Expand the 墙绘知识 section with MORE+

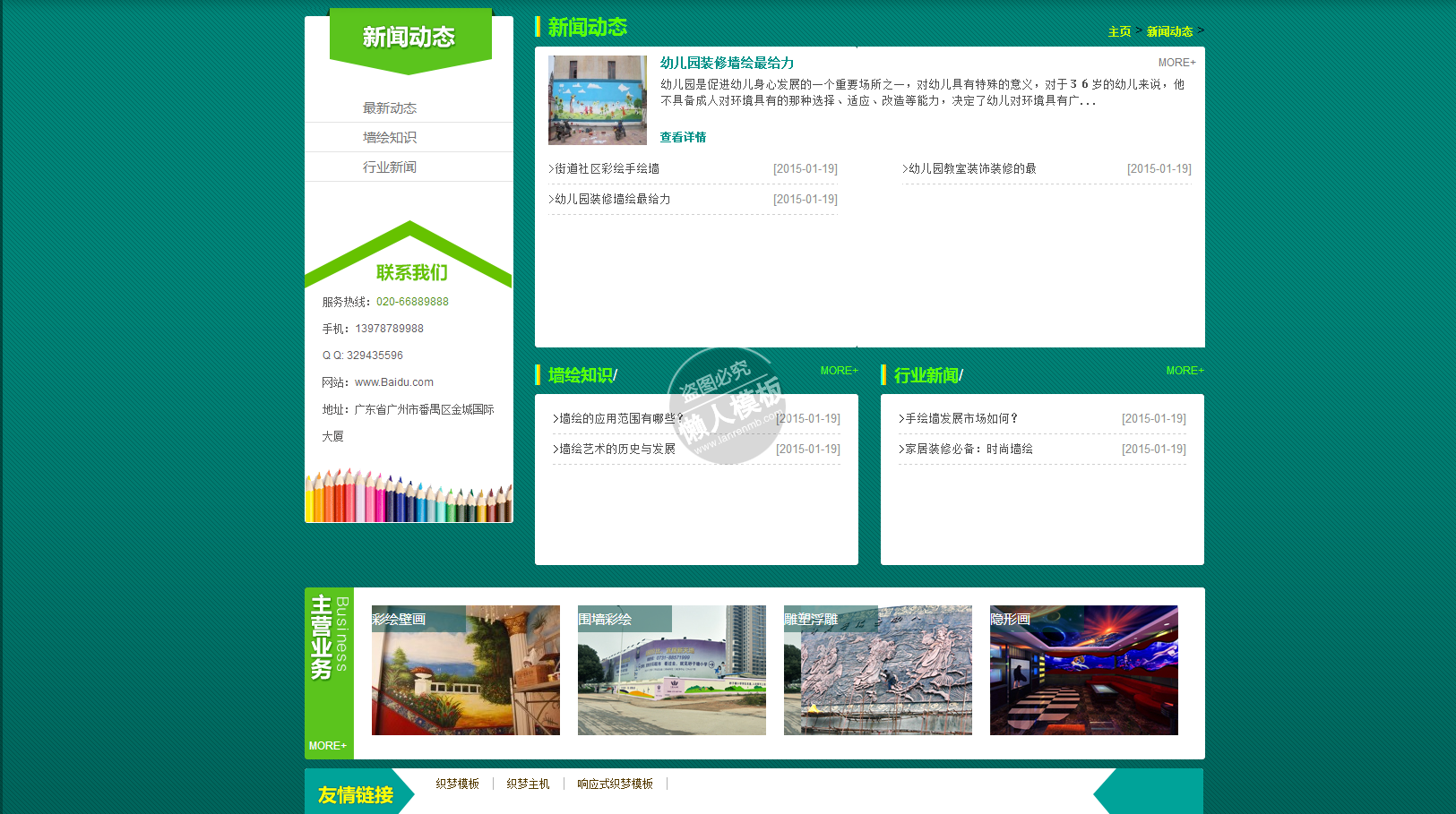pyautogui.click(x=839, y=371)
